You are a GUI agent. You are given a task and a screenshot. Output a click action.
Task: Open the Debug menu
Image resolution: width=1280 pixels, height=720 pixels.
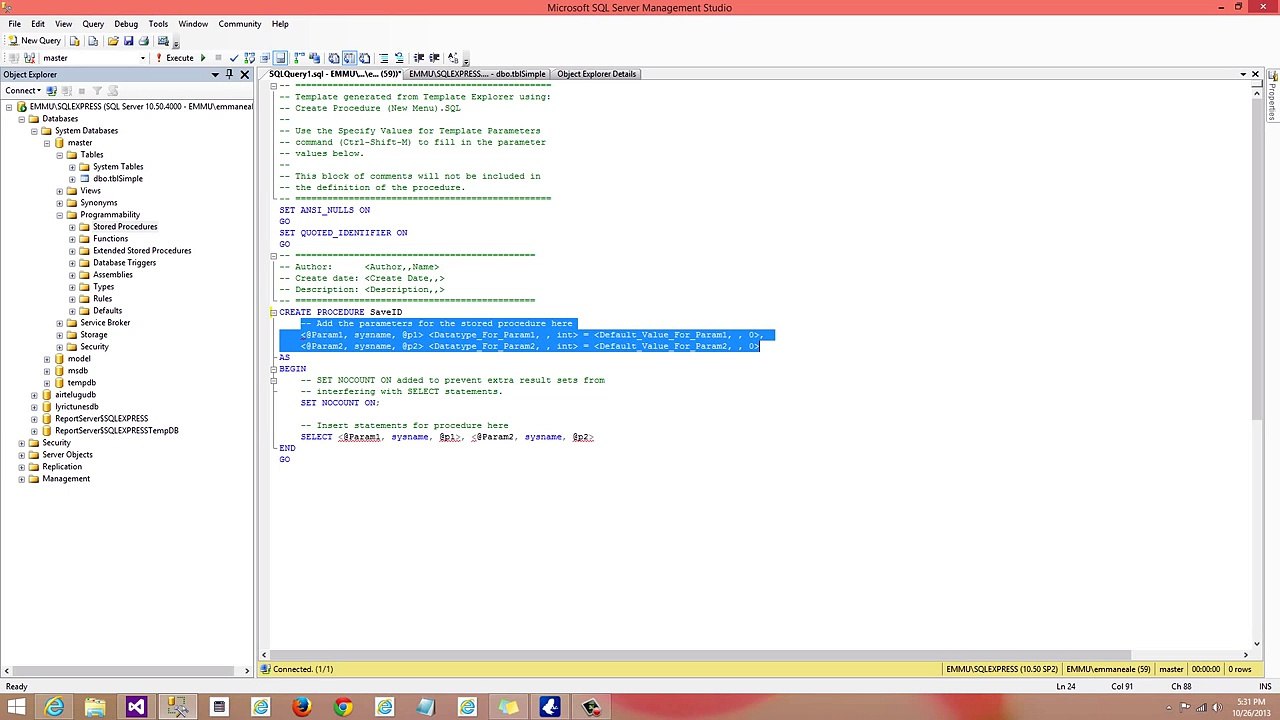click(126, 24)
